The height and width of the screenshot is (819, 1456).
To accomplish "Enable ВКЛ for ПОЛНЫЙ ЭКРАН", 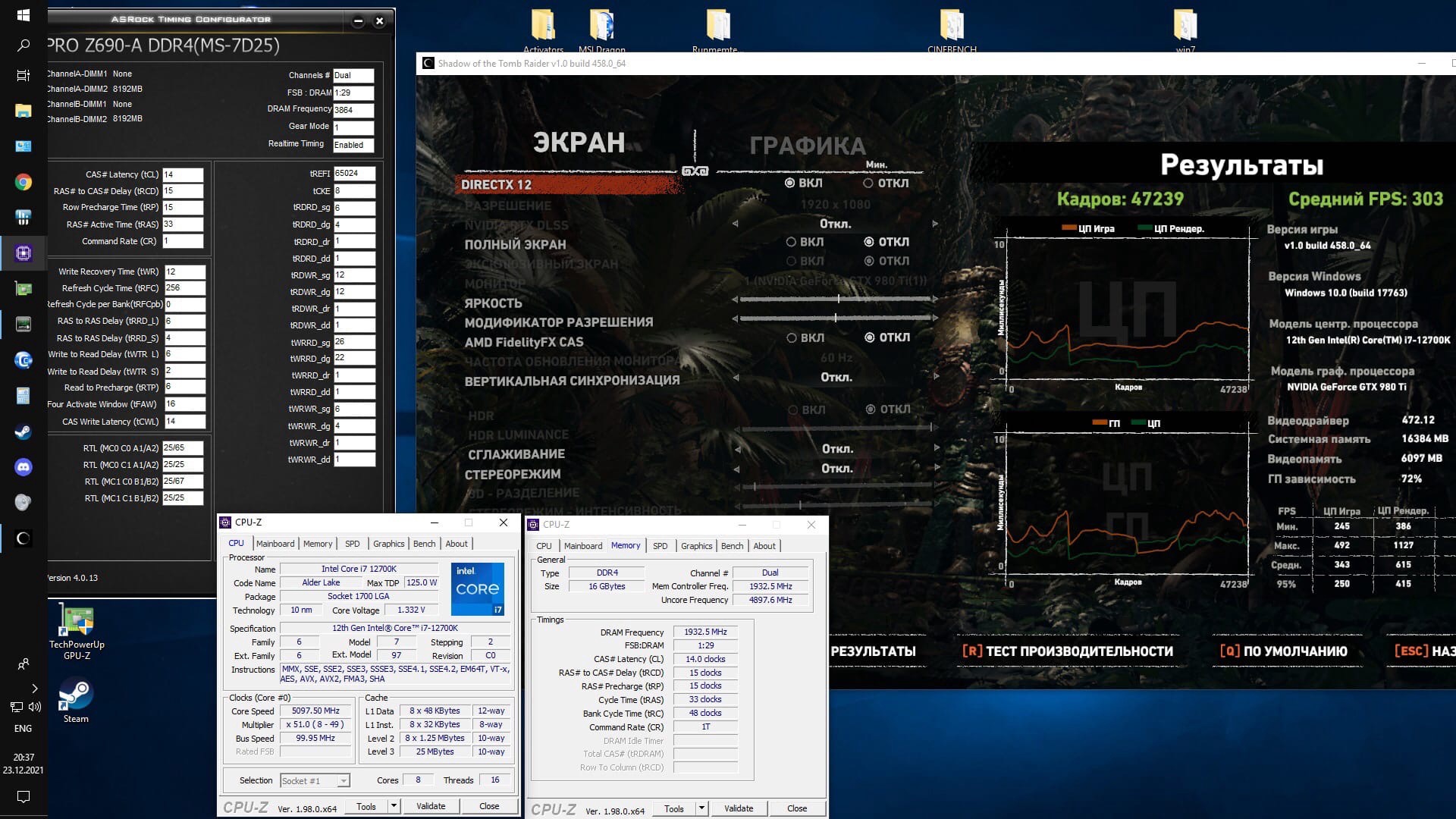I will [x=791, y=242].
